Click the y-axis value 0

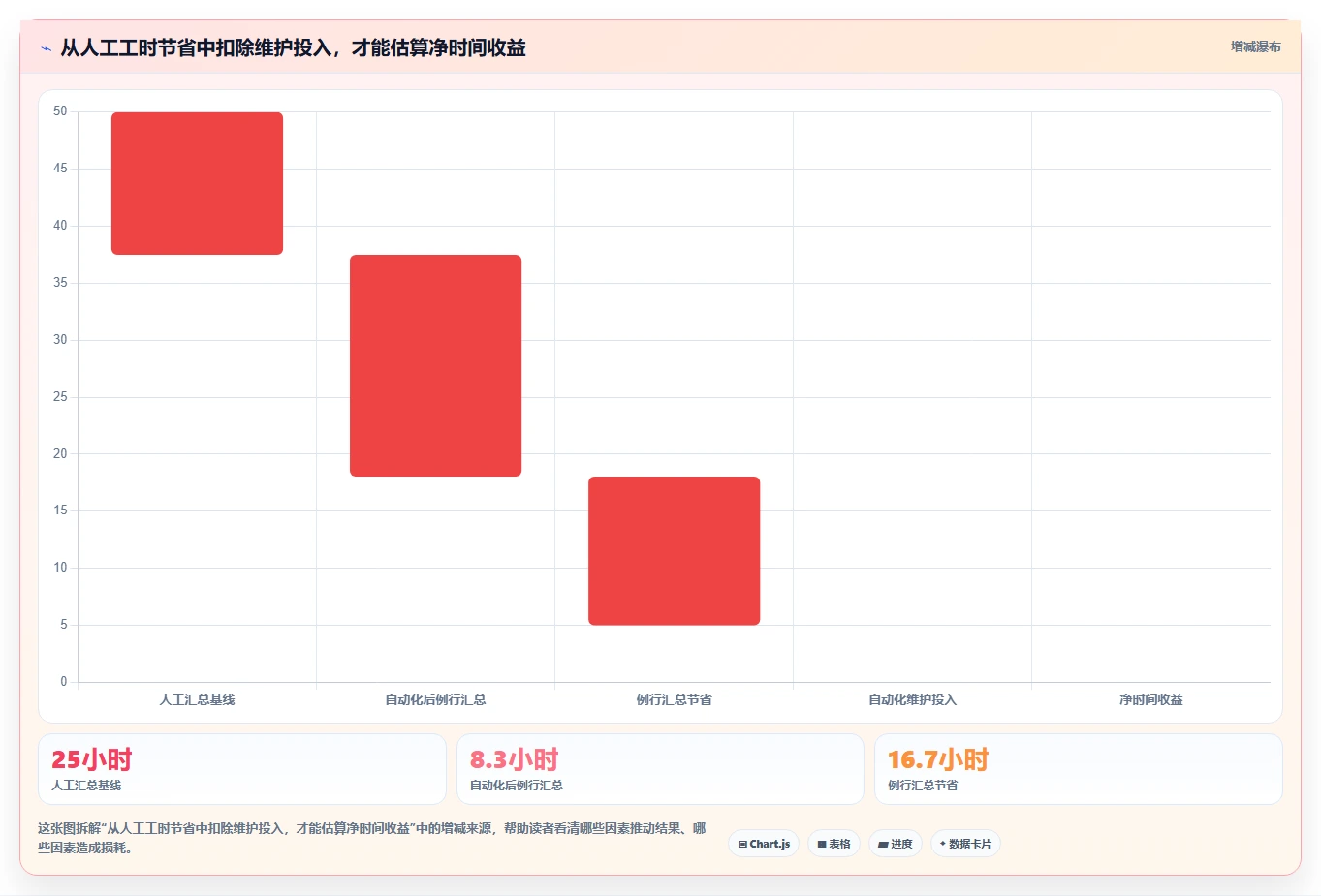click(64, 682)
